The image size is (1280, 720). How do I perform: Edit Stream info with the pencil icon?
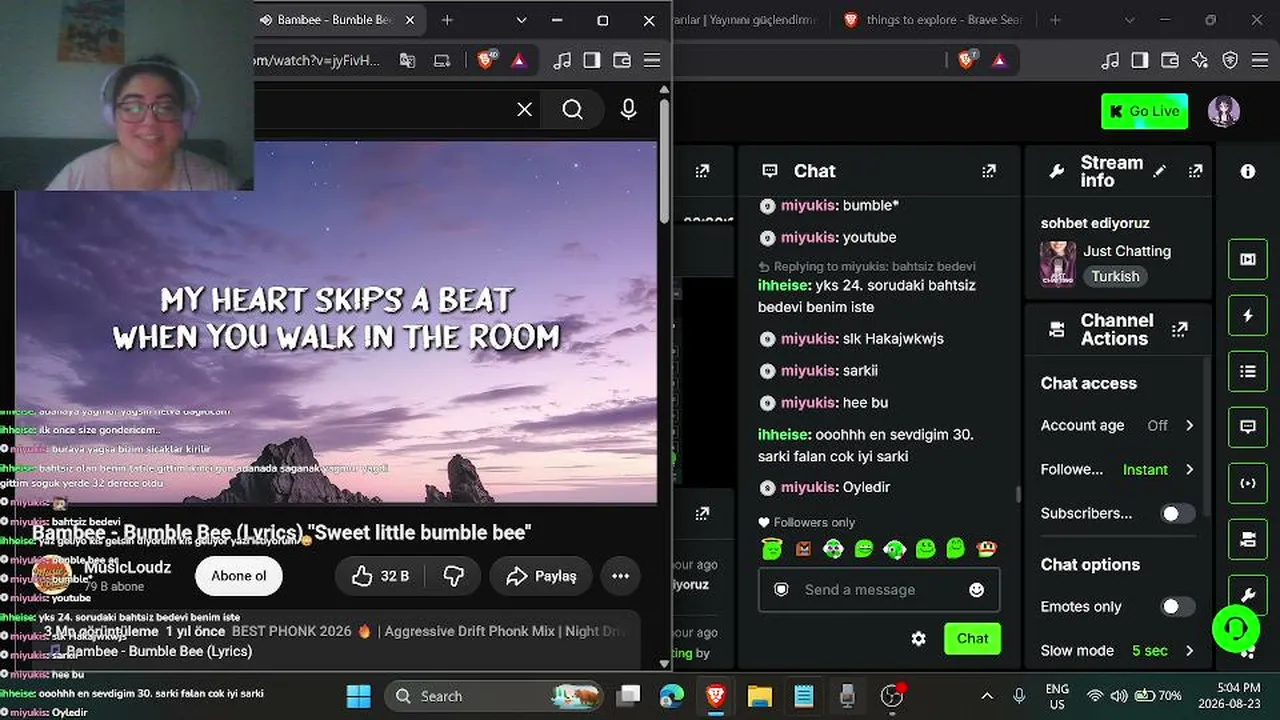(x=1159, y=171)
